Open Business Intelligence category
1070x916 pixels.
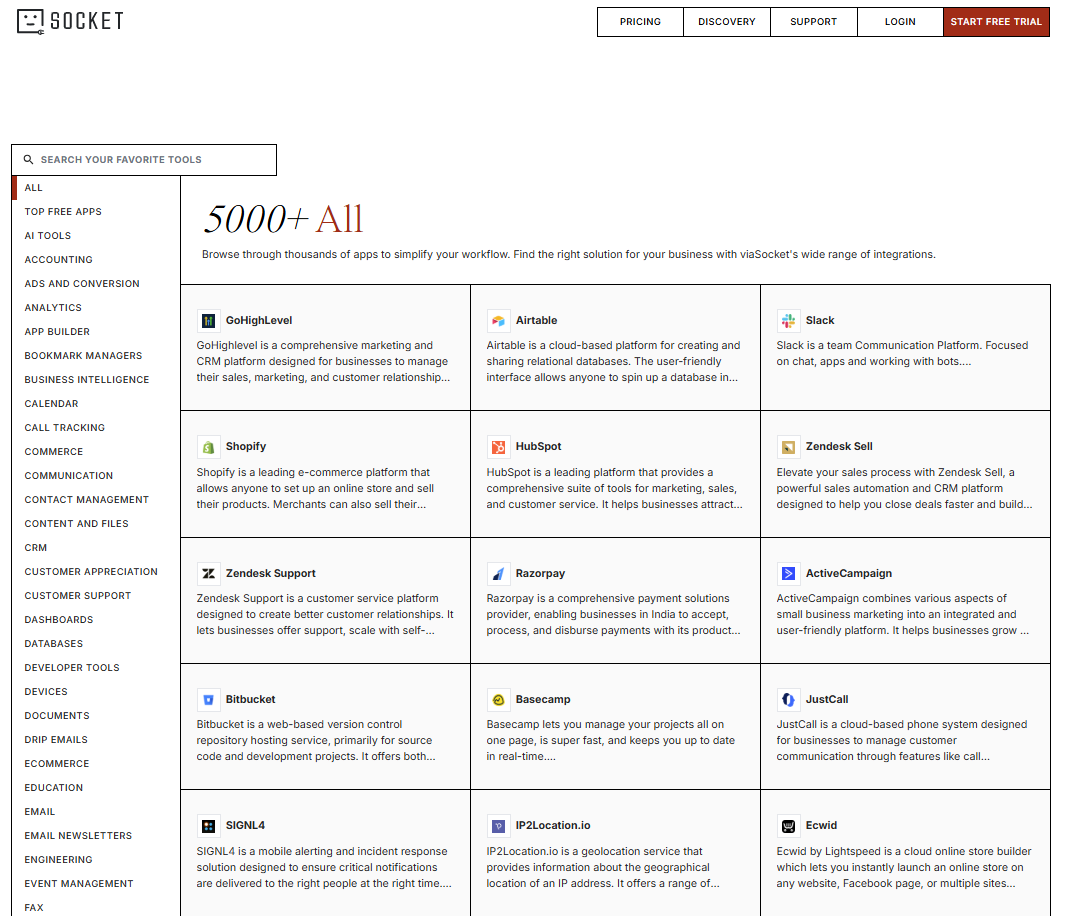point(96,380)
